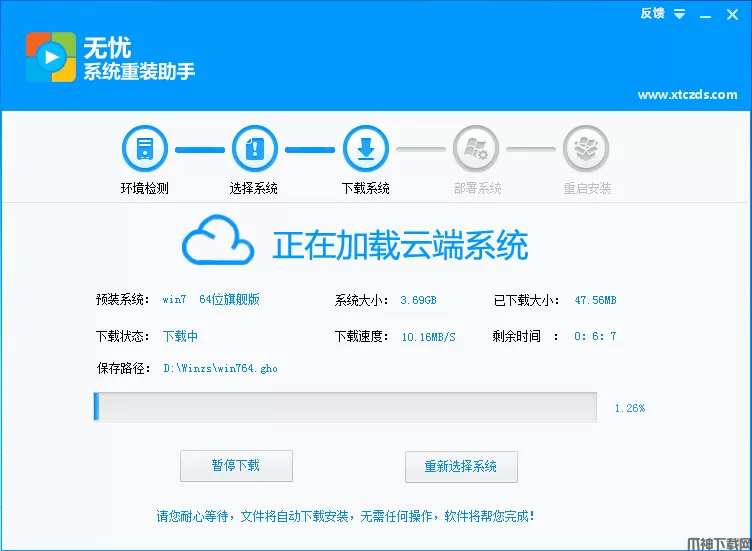Click the 已下载大小 label

(527, 300)
